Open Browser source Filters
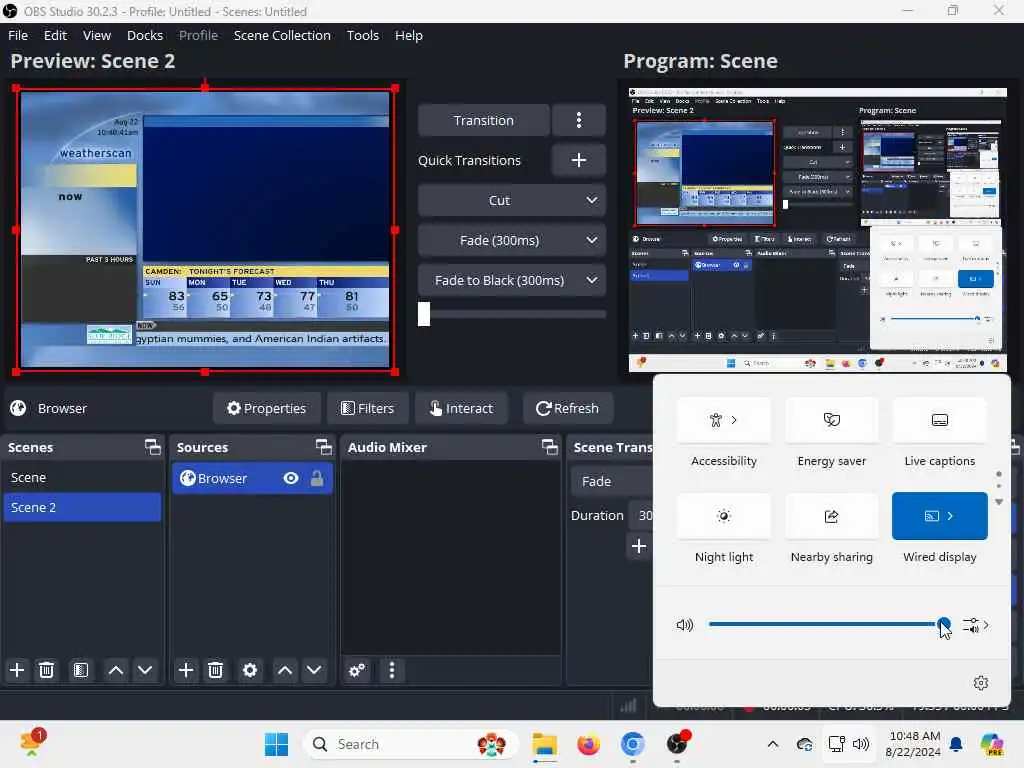The image size is (1024, 768). [x=368, y=408]
